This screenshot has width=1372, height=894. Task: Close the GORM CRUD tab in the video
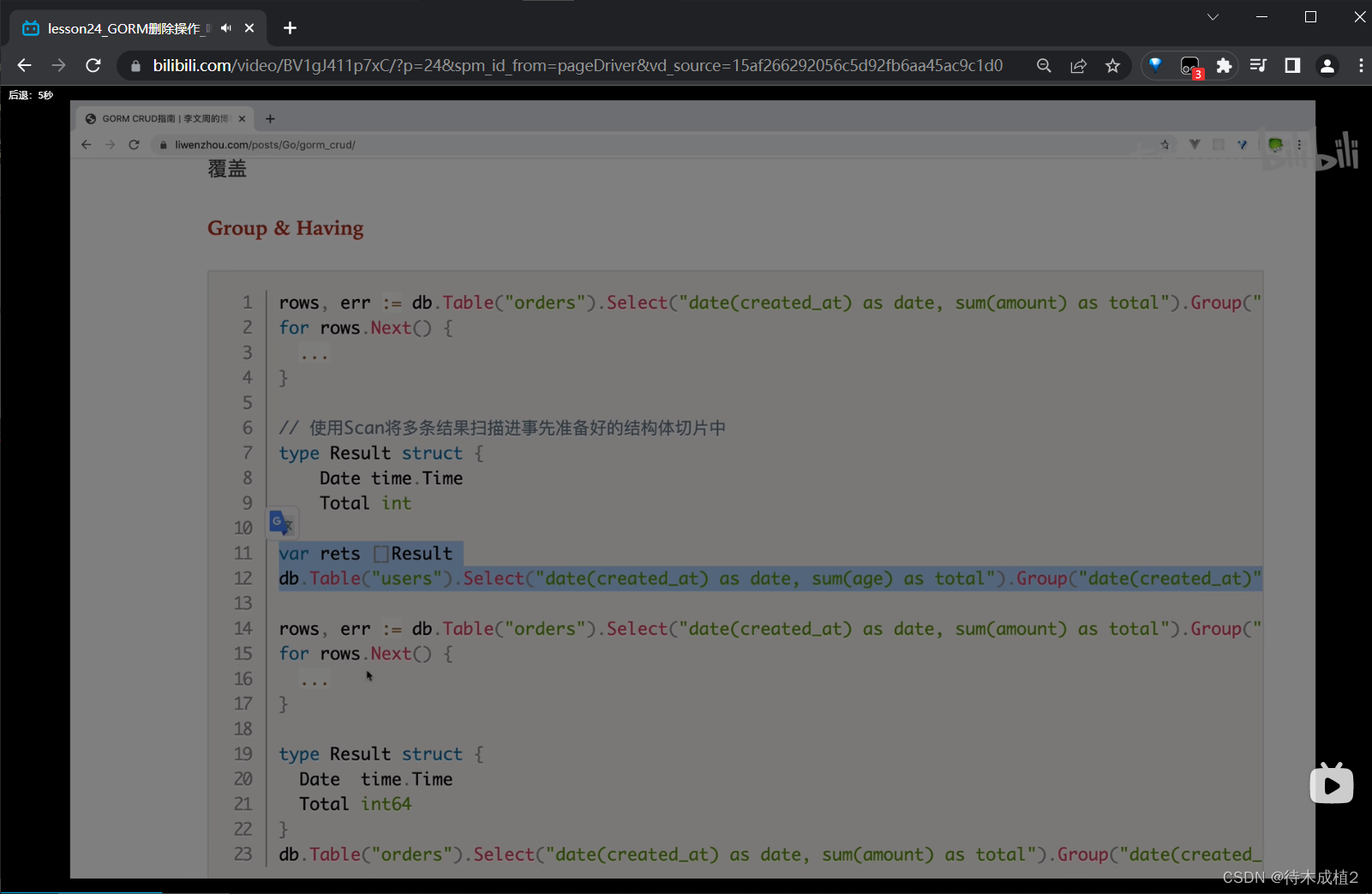click(x=242, y=119)
